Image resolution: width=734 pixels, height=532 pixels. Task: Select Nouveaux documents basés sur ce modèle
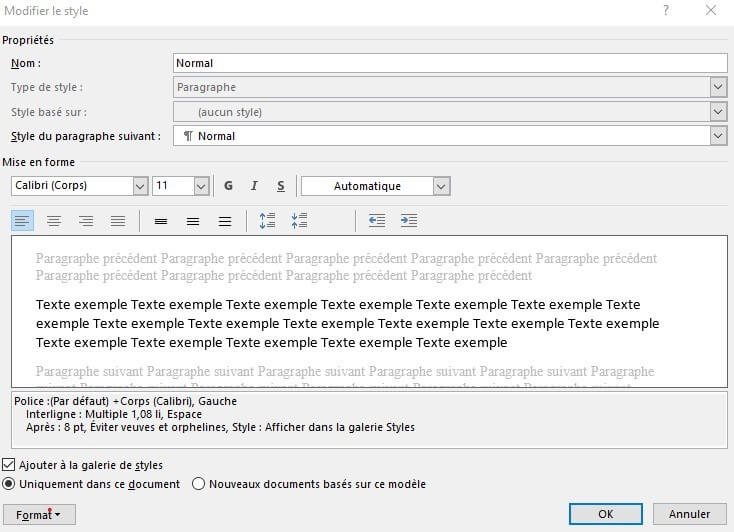(198, 484)
